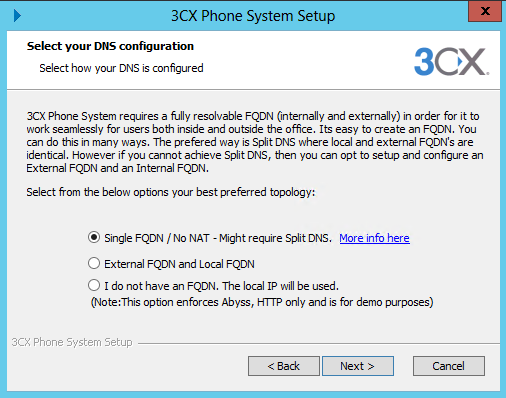Click the 3CX logo in the header
The image size is (506, 398).
pos(452,62)
